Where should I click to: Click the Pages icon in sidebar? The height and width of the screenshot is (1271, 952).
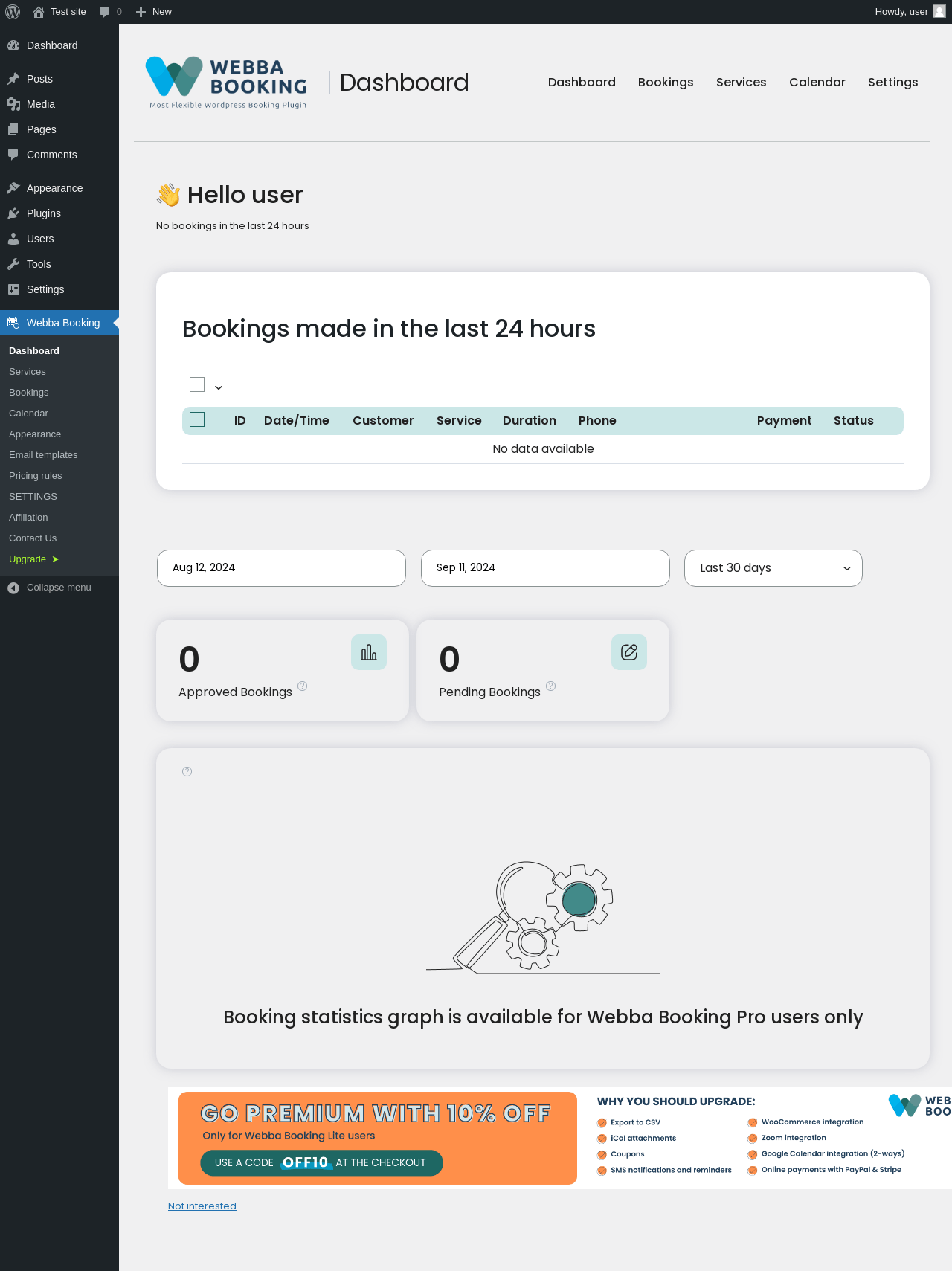pyautogui.click(x=13, y=129)
